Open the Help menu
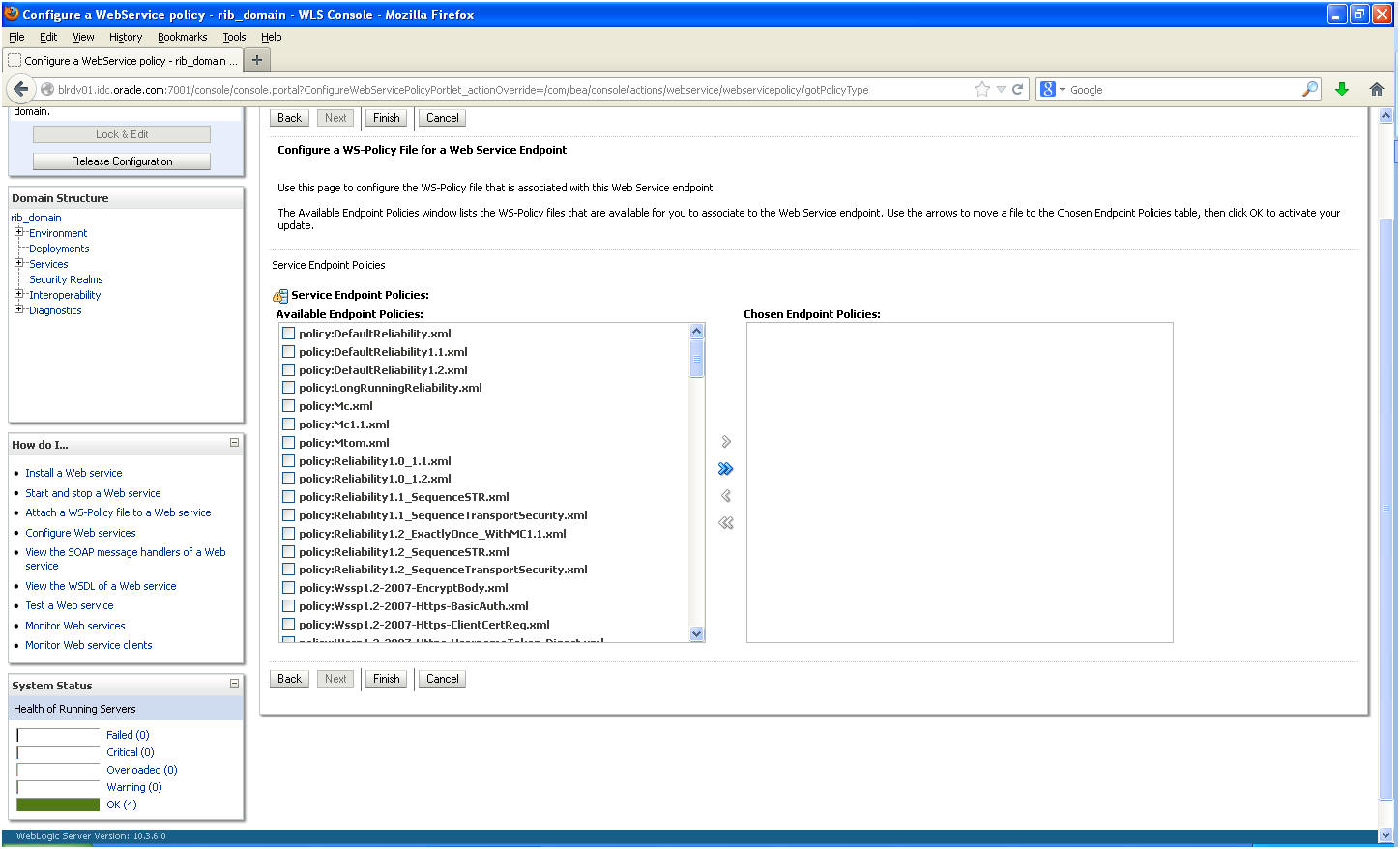 (x=272, y=37)
